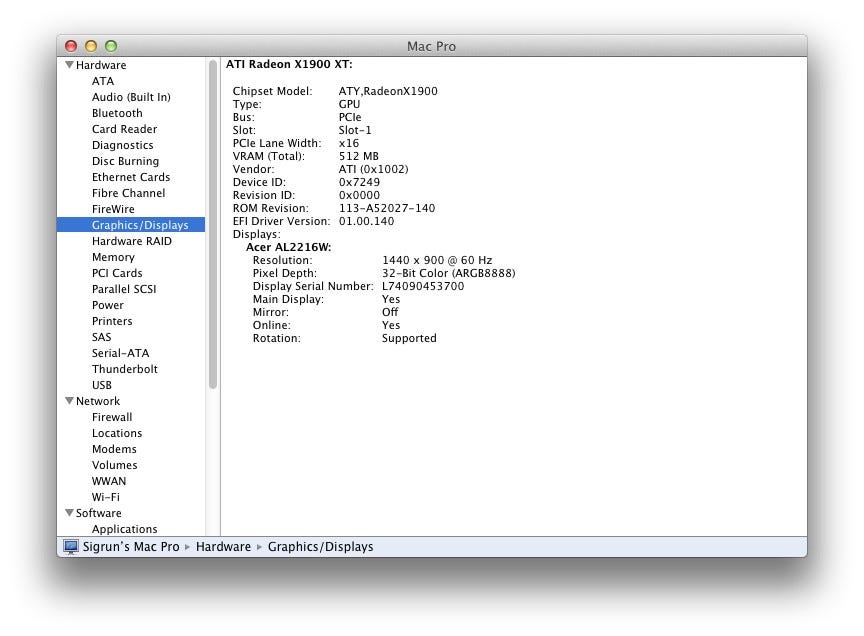This screenshot has width=864, height=636.
Task: Click the yellow minimize window button
Action: coord(91,46)
